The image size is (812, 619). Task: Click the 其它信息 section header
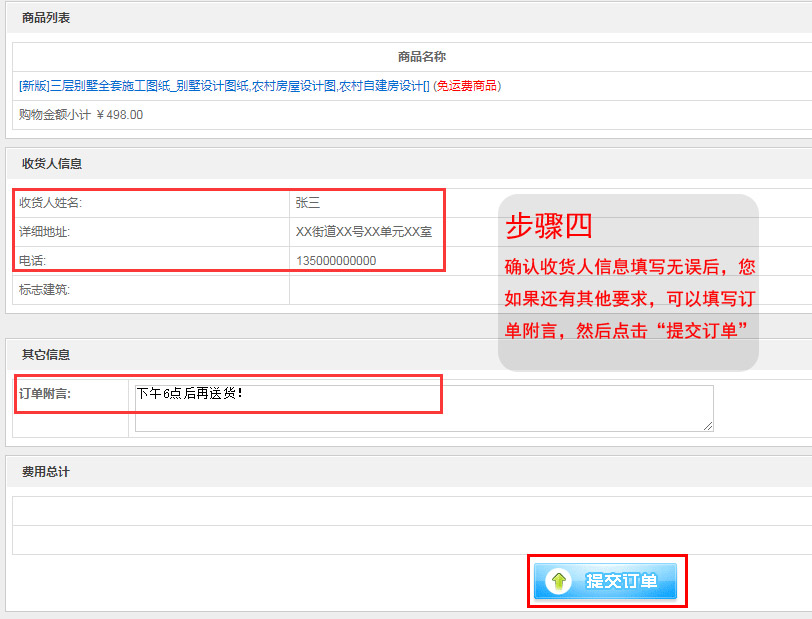coord(46,355)
